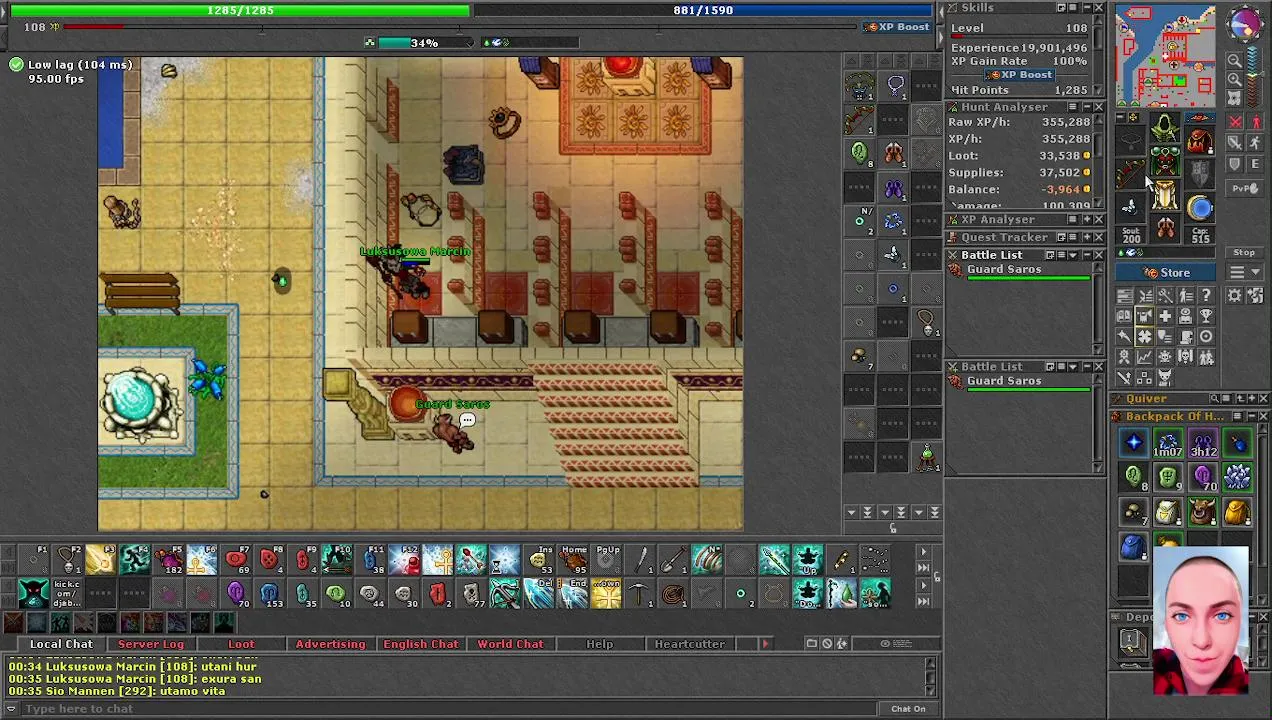Toggle the Chat On button
1272x720 pixels.
(x=908, y=709)
